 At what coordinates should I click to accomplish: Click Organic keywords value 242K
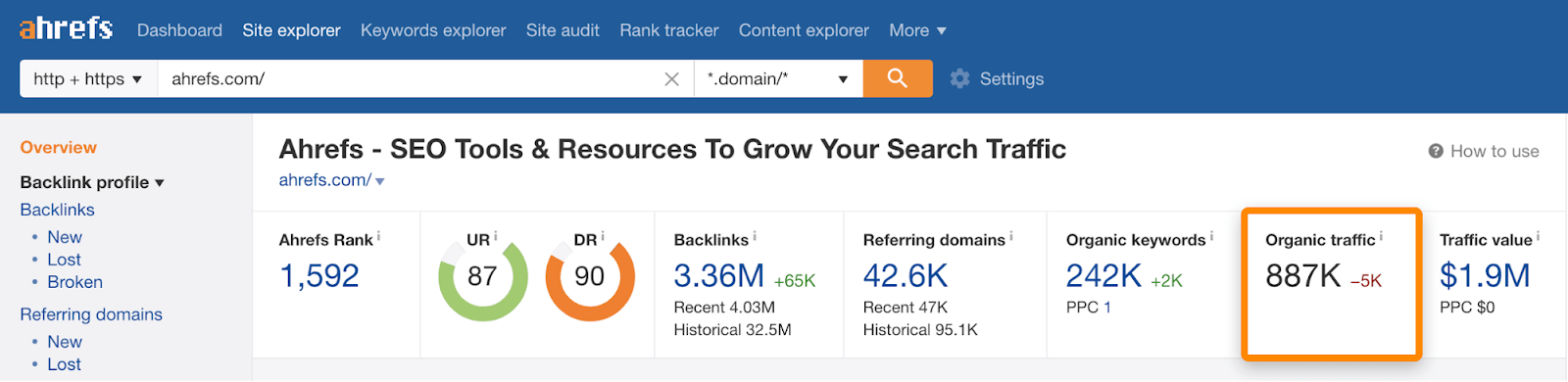tap(1103, 276)
